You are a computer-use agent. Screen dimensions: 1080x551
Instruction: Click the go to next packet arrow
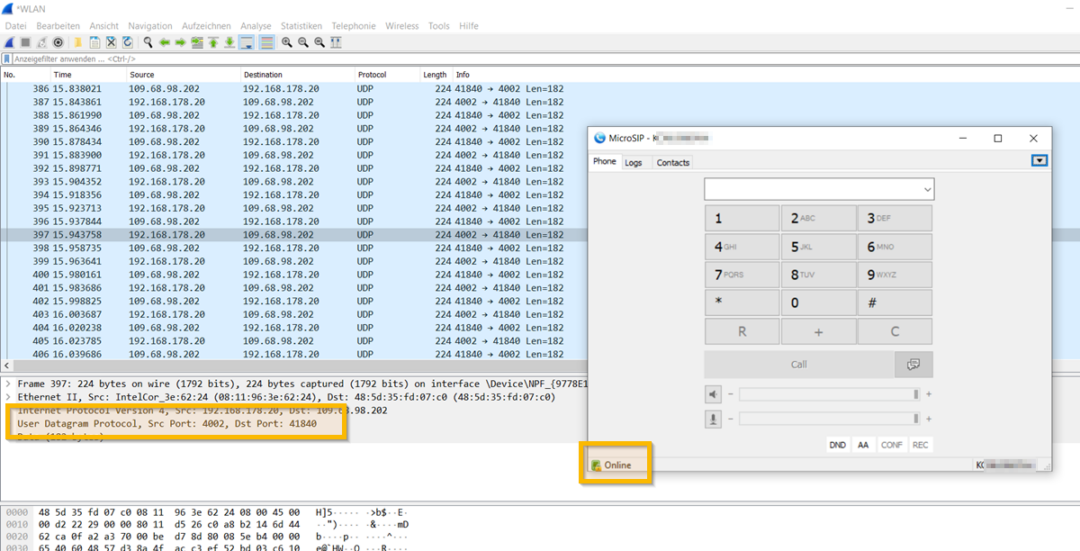(181, 42)
